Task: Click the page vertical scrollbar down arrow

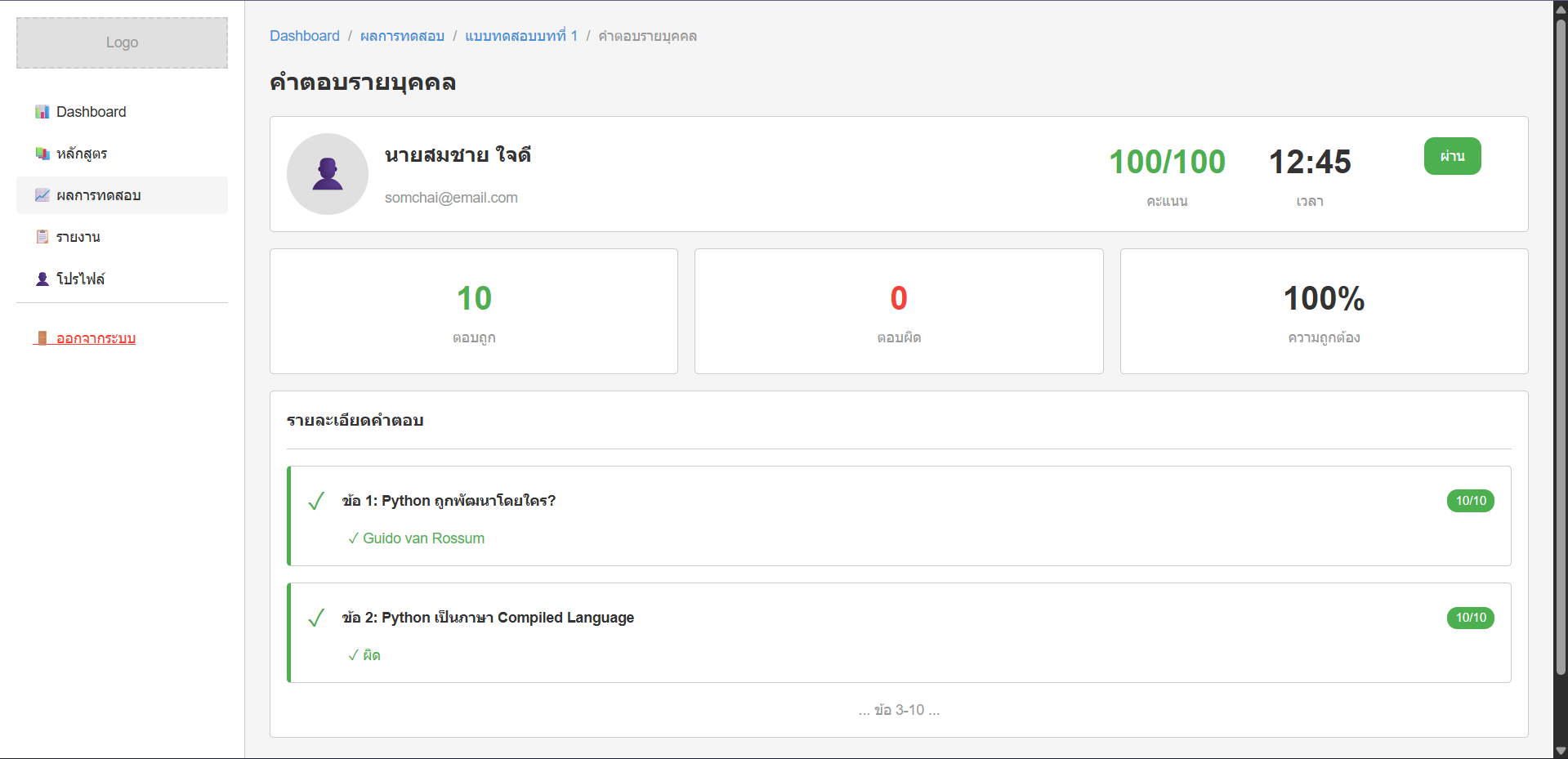Action: 1561,751
